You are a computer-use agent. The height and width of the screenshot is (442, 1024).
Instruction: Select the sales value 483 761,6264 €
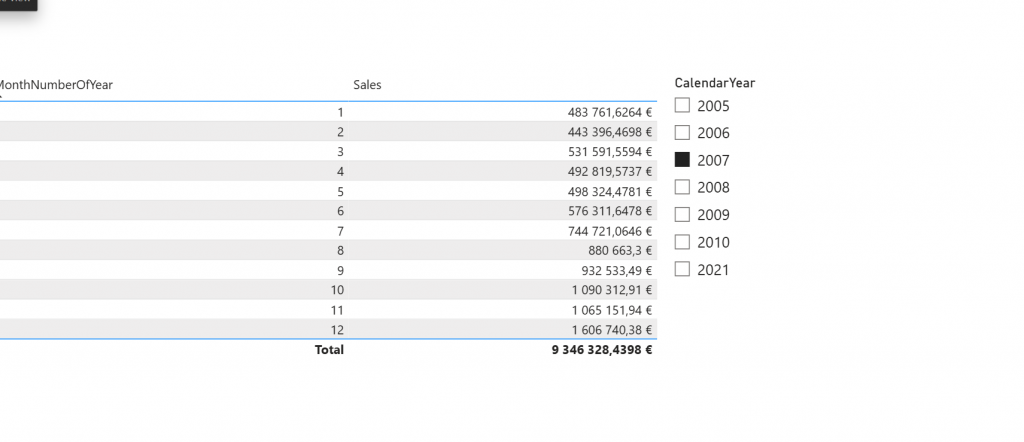(x=609, y=112)
